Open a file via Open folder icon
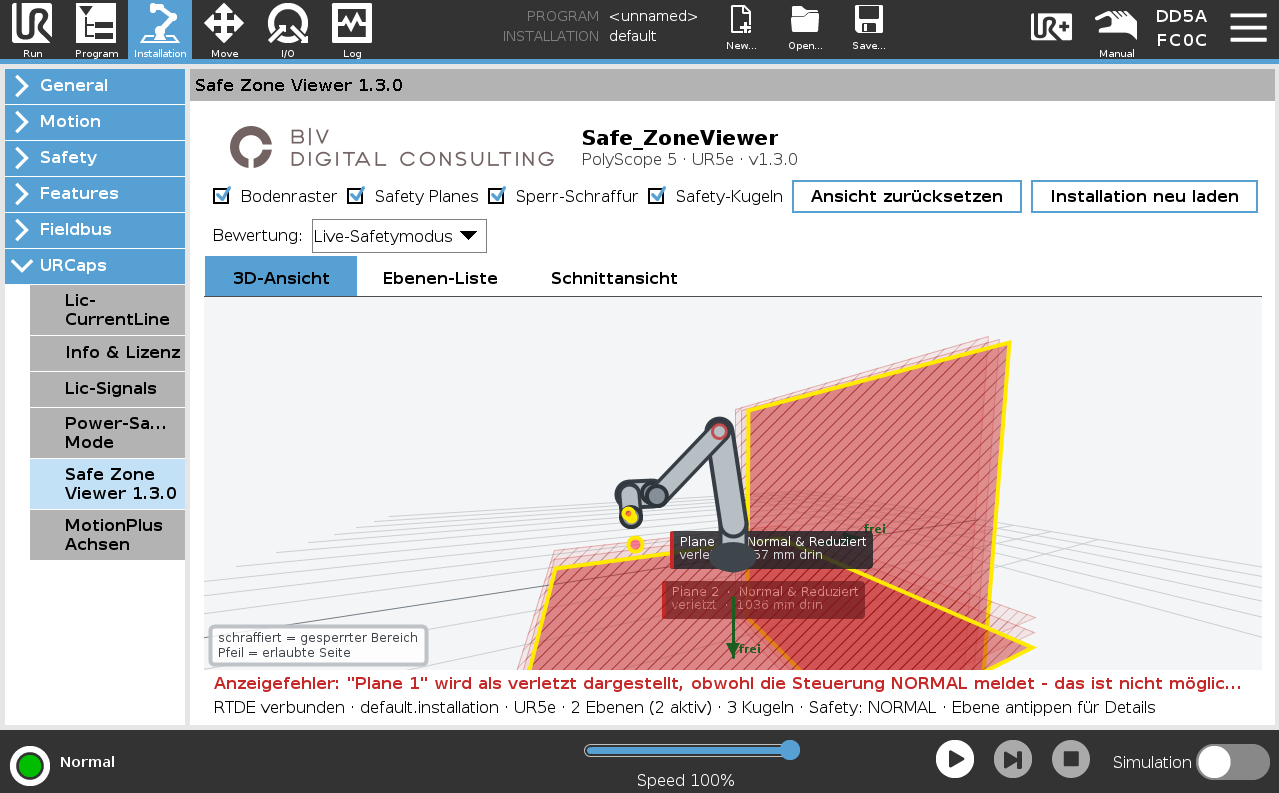The height and width of the screenshot is (793, 1279). (x=805, y=28)
